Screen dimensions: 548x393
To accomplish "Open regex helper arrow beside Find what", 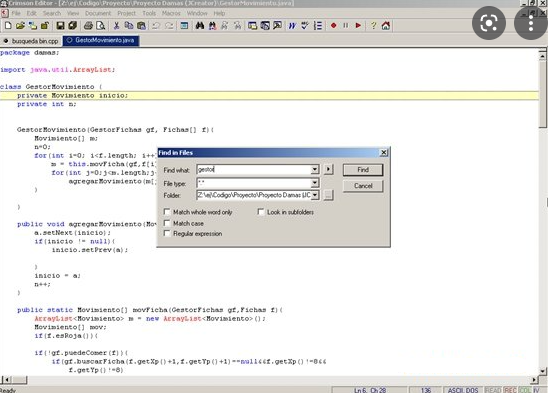I will pyautogui.click(x=328, y=170).
